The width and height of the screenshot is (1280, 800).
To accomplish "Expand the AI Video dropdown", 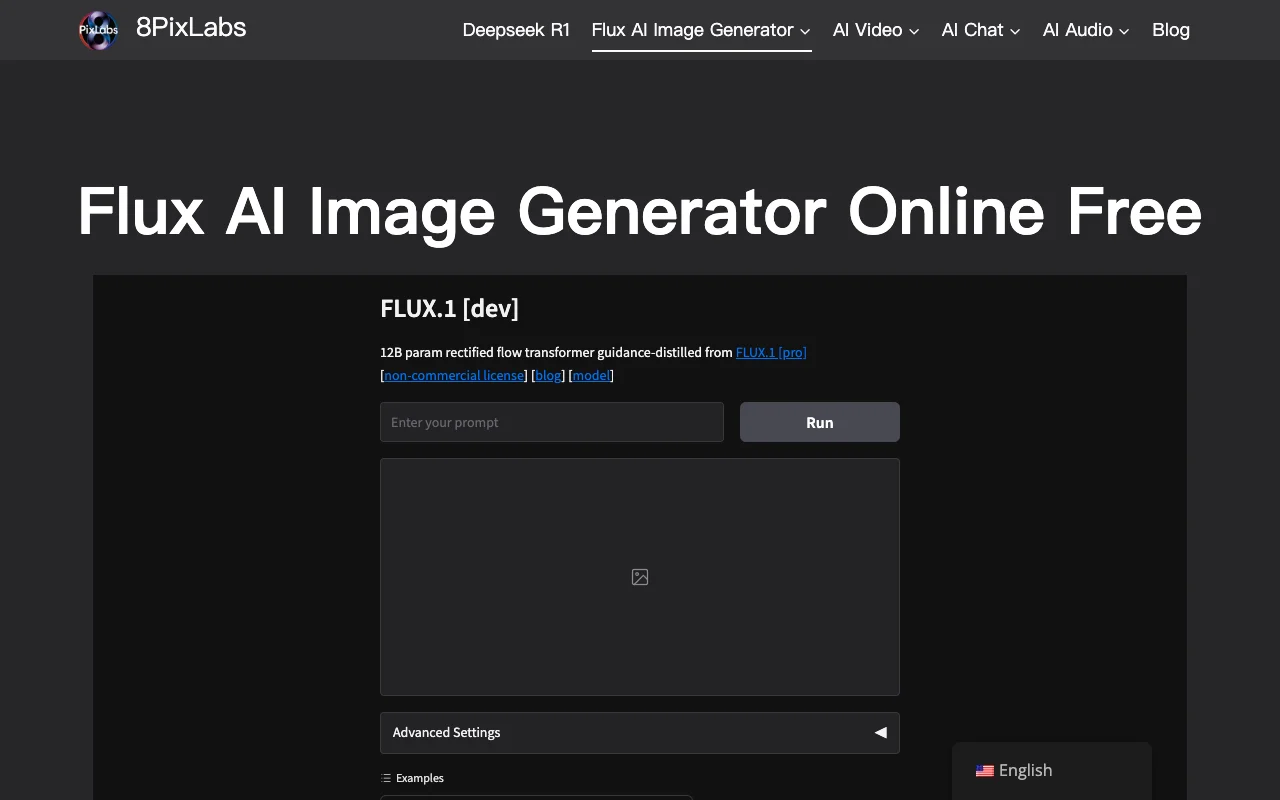I will pos(875,30).
